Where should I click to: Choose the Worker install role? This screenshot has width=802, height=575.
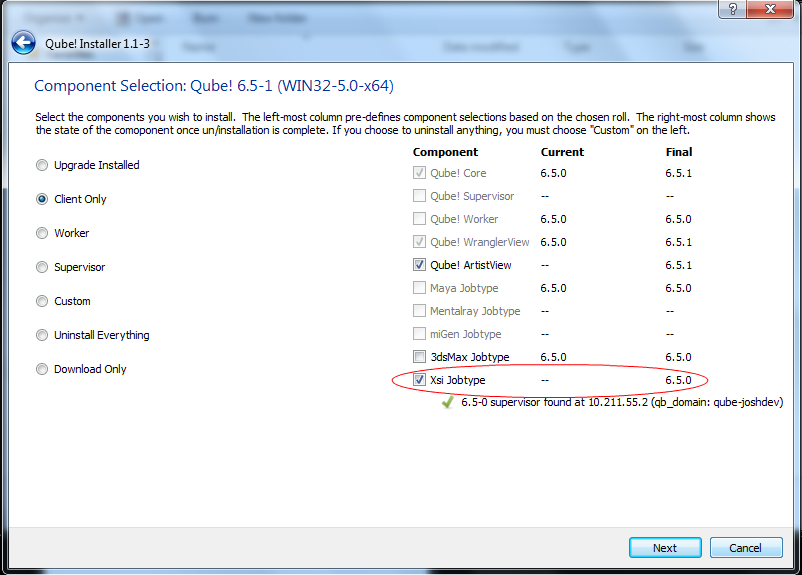pos(42,233)
